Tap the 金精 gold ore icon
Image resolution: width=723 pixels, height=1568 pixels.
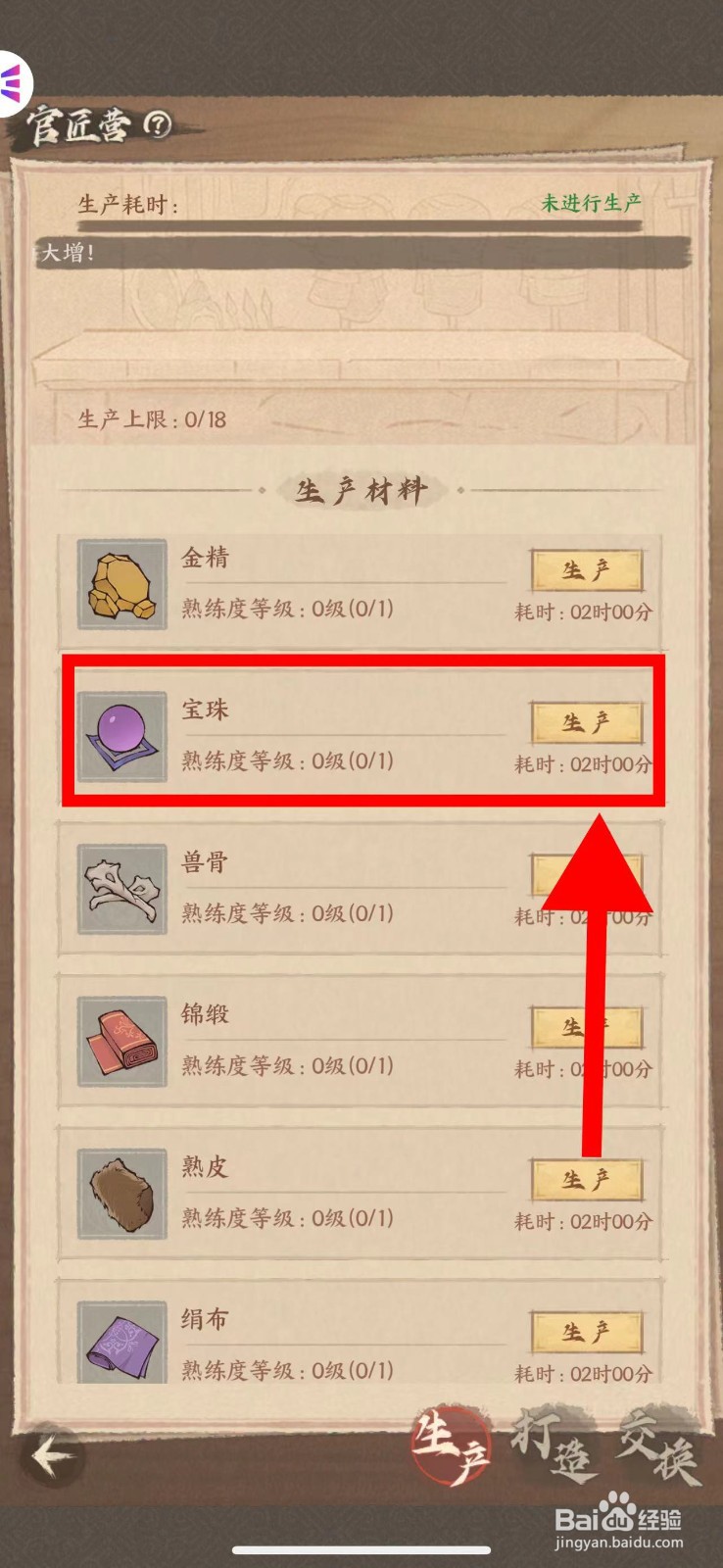(121, 584)
